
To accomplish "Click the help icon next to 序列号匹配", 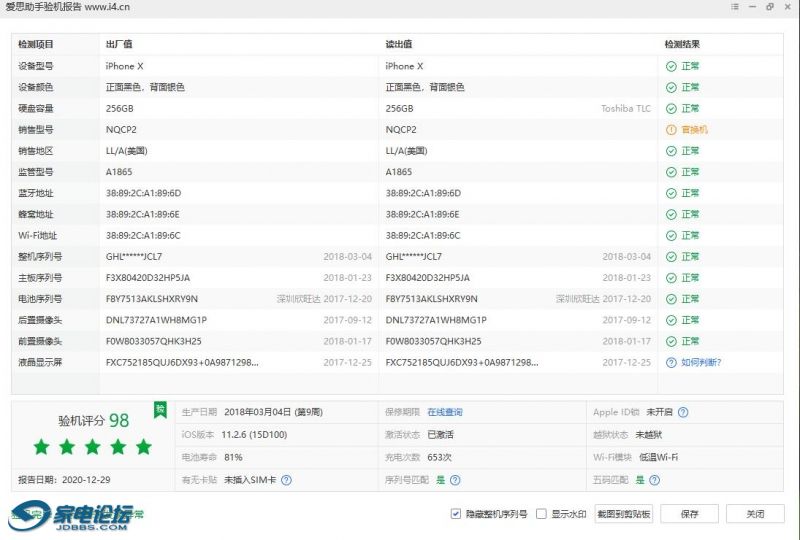I will [x=455, y=480].
